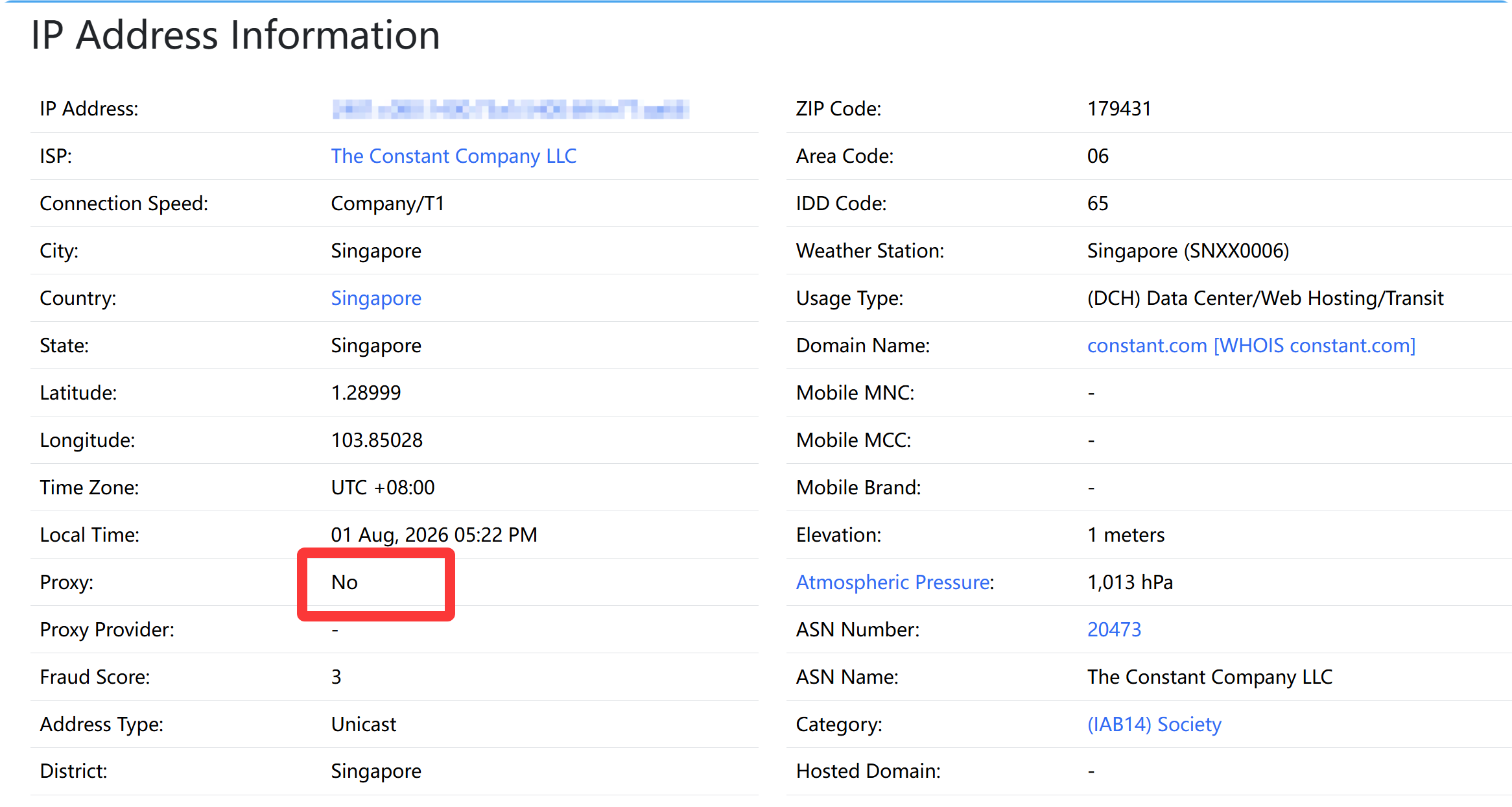
Task: Select the Area Code value 06
Action: (x=1098, y=156)
